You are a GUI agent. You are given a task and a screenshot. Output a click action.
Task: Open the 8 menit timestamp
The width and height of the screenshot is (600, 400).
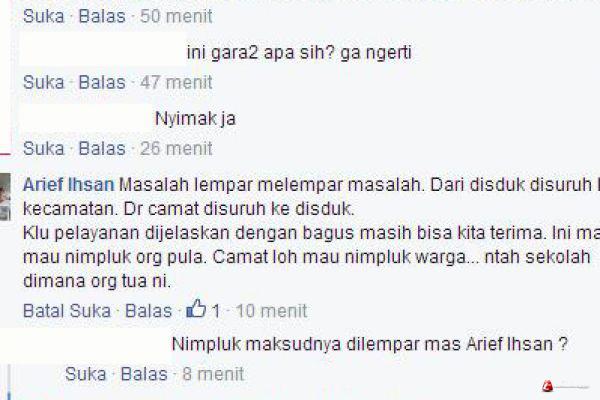click(213, 374)
